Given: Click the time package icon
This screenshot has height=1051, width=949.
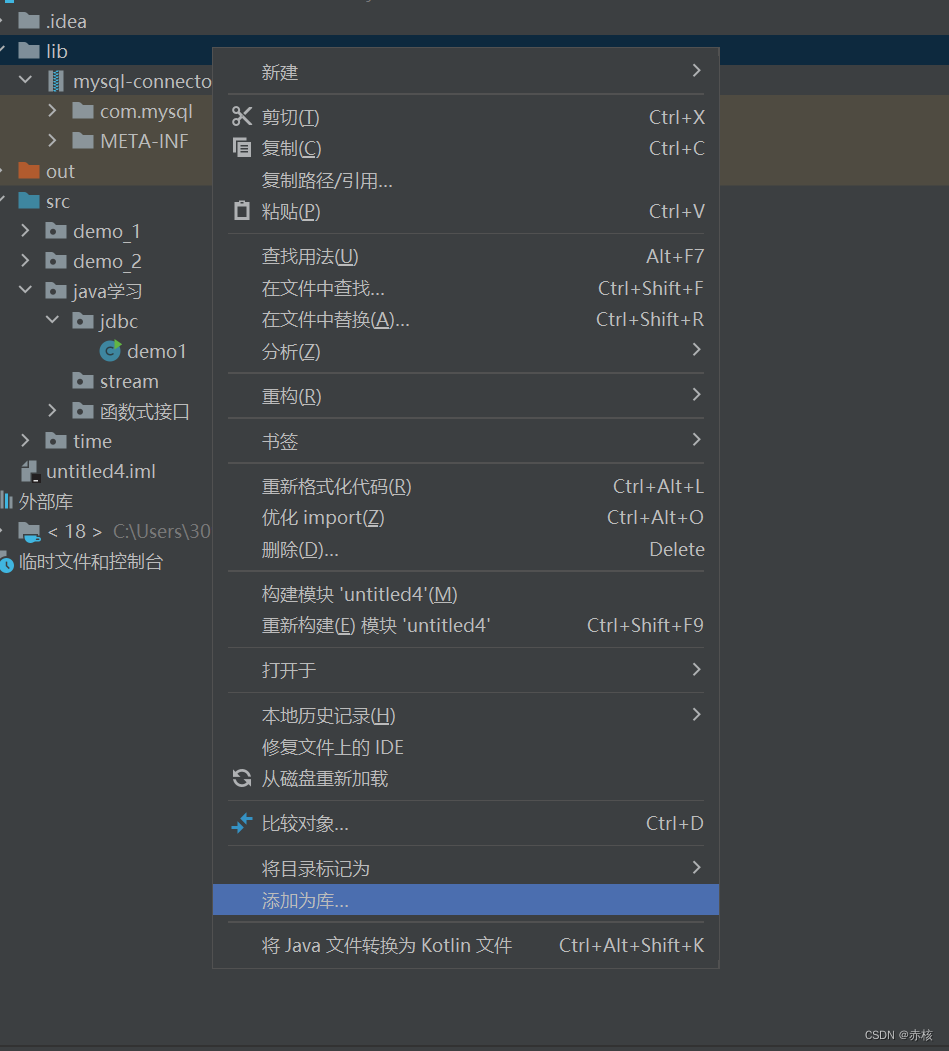Looking at the screenshot, I should click(56, 441).
